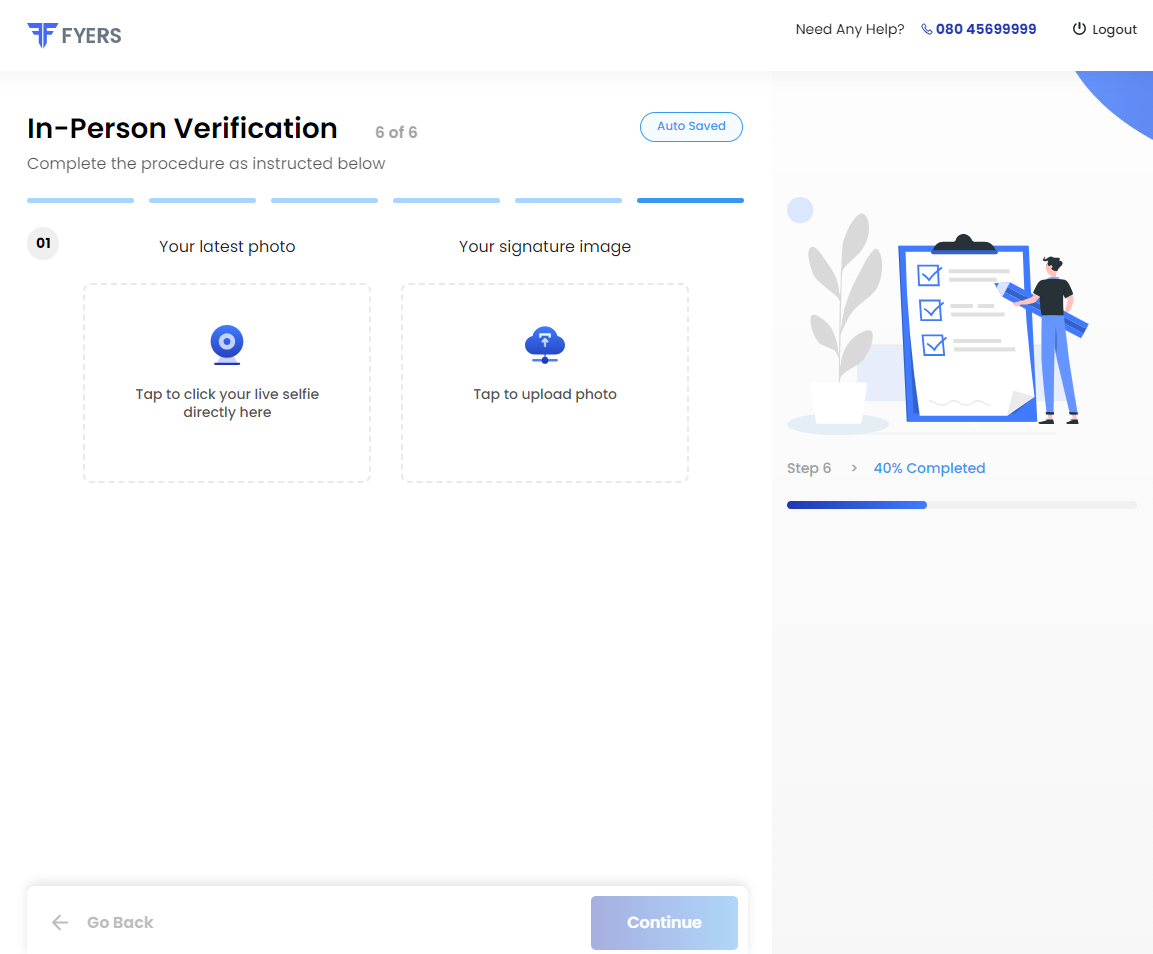Select the first step progress segment

tap(81, 200)
